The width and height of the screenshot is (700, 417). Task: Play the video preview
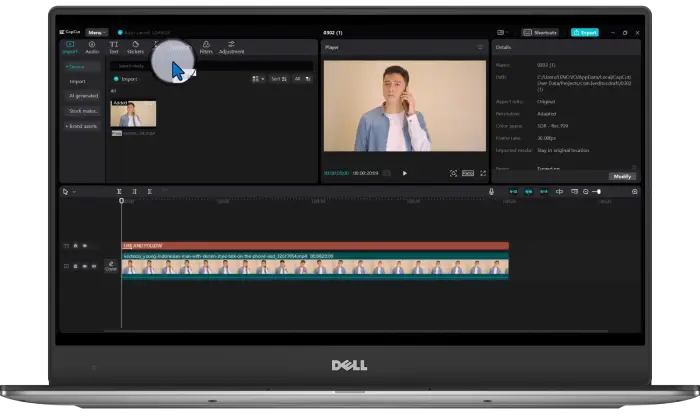click(x=405, y=173)
